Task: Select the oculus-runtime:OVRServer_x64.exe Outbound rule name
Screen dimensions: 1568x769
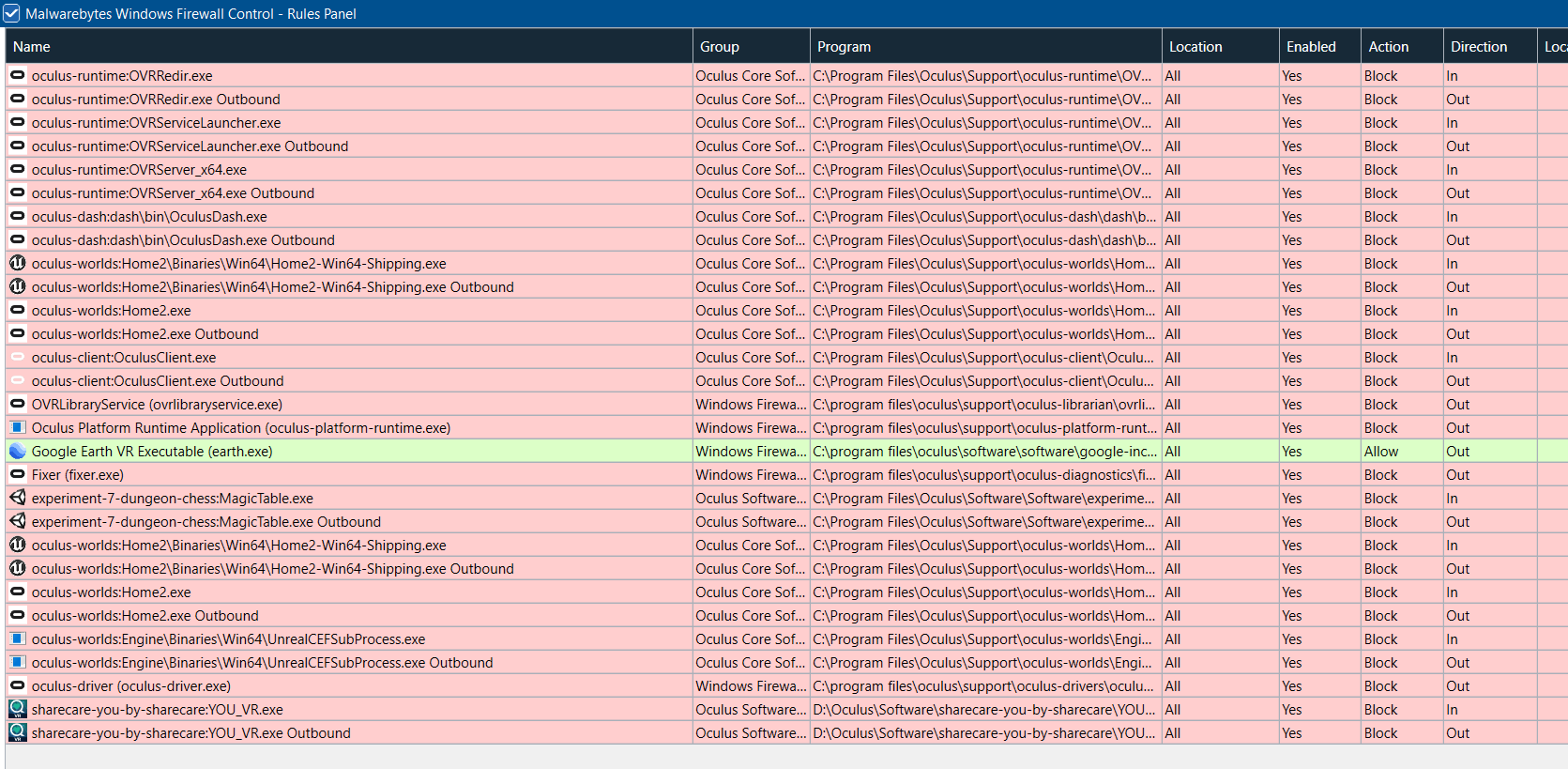Action: pos(173,193)
